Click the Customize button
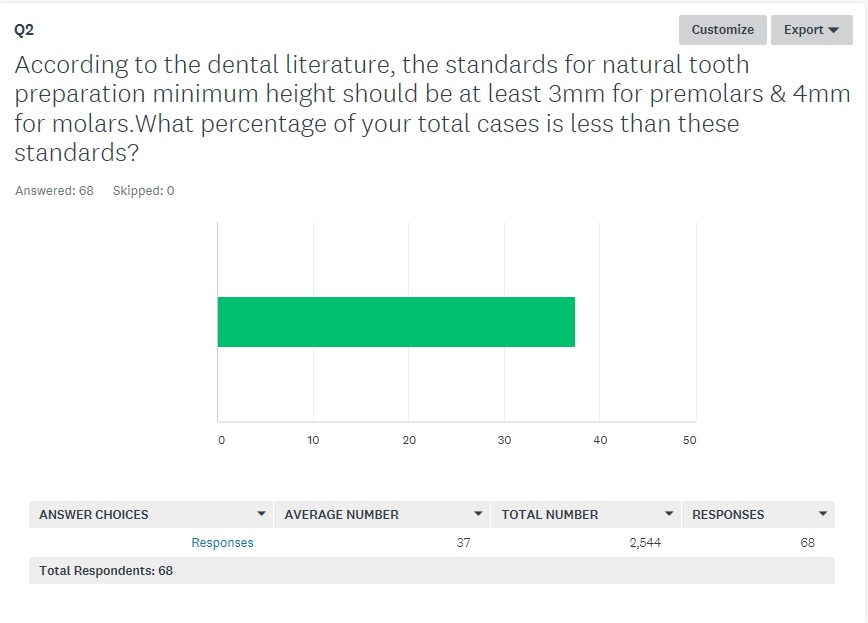The image size is (868, 623). pos(722,30)
